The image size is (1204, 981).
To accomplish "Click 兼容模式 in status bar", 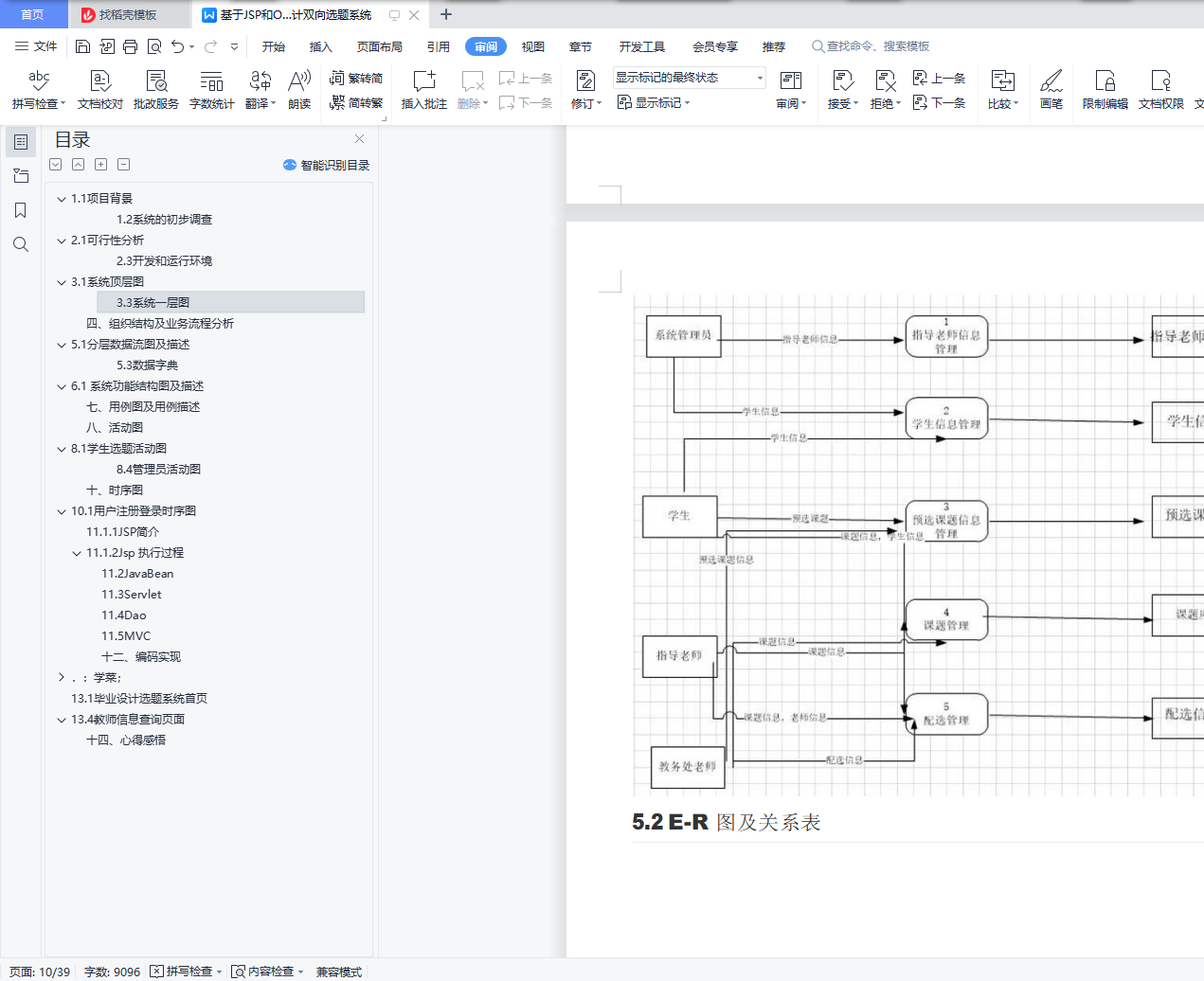I will [x=339, y=972].
